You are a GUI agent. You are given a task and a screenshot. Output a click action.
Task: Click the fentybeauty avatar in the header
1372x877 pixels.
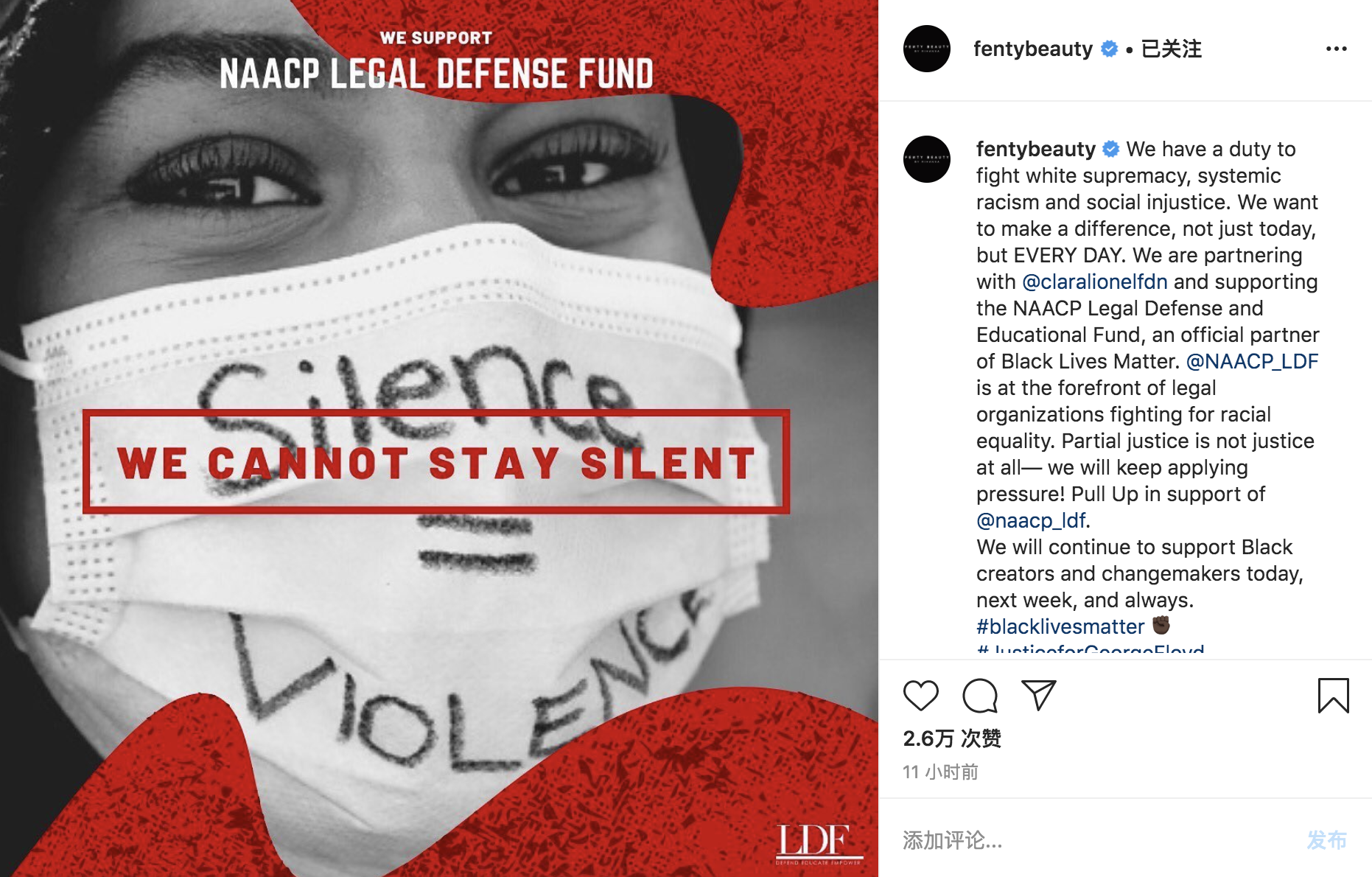coord(927,49)
